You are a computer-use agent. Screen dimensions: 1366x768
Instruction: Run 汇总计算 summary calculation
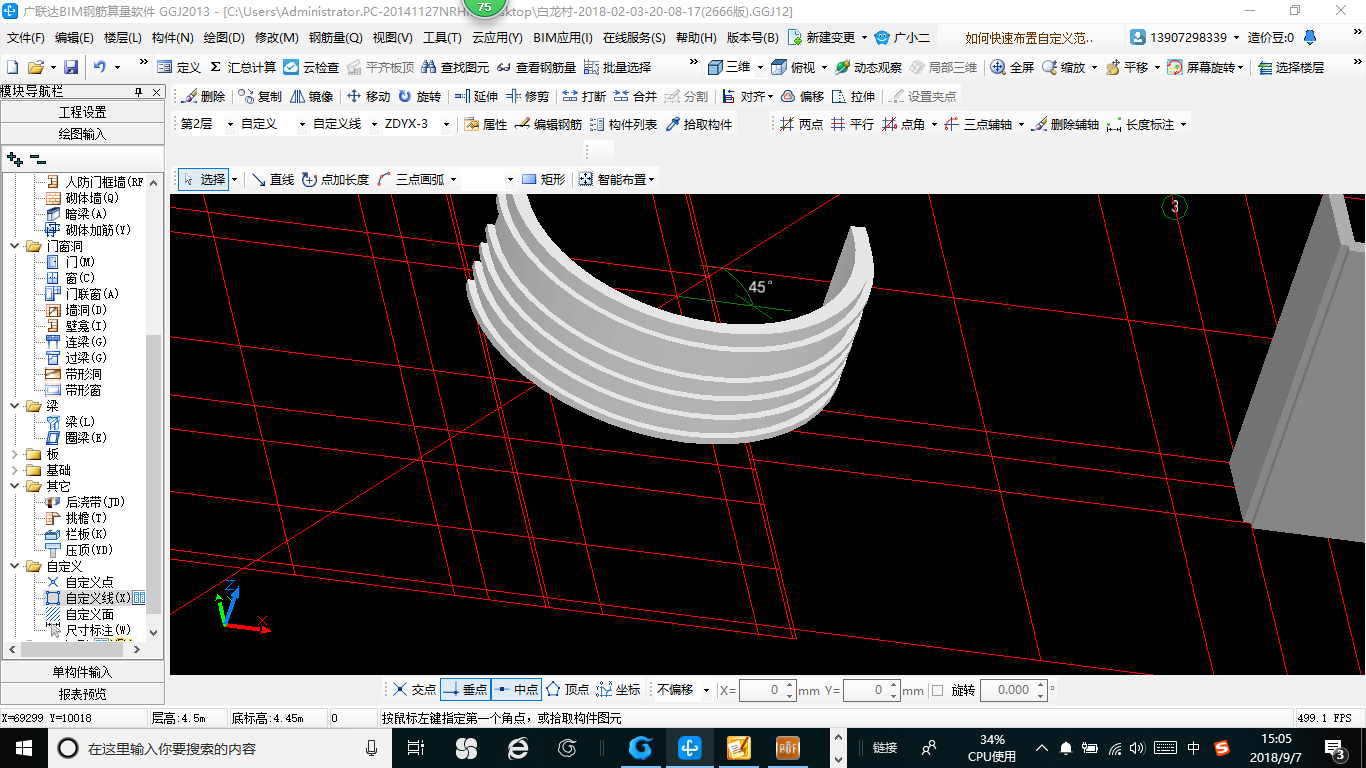point(243,67)
